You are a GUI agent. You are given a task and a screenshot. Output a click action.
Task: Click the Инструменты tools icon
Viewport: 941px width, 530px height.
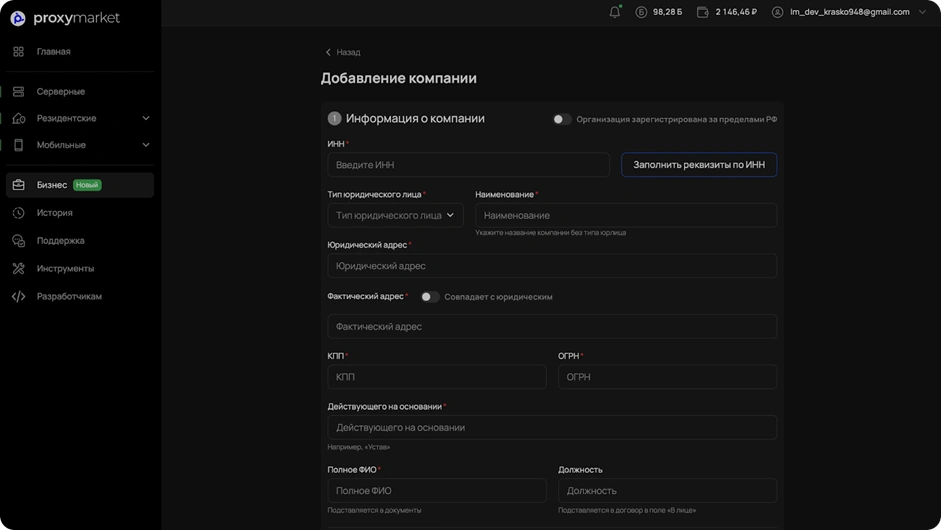tap(19, 268)
